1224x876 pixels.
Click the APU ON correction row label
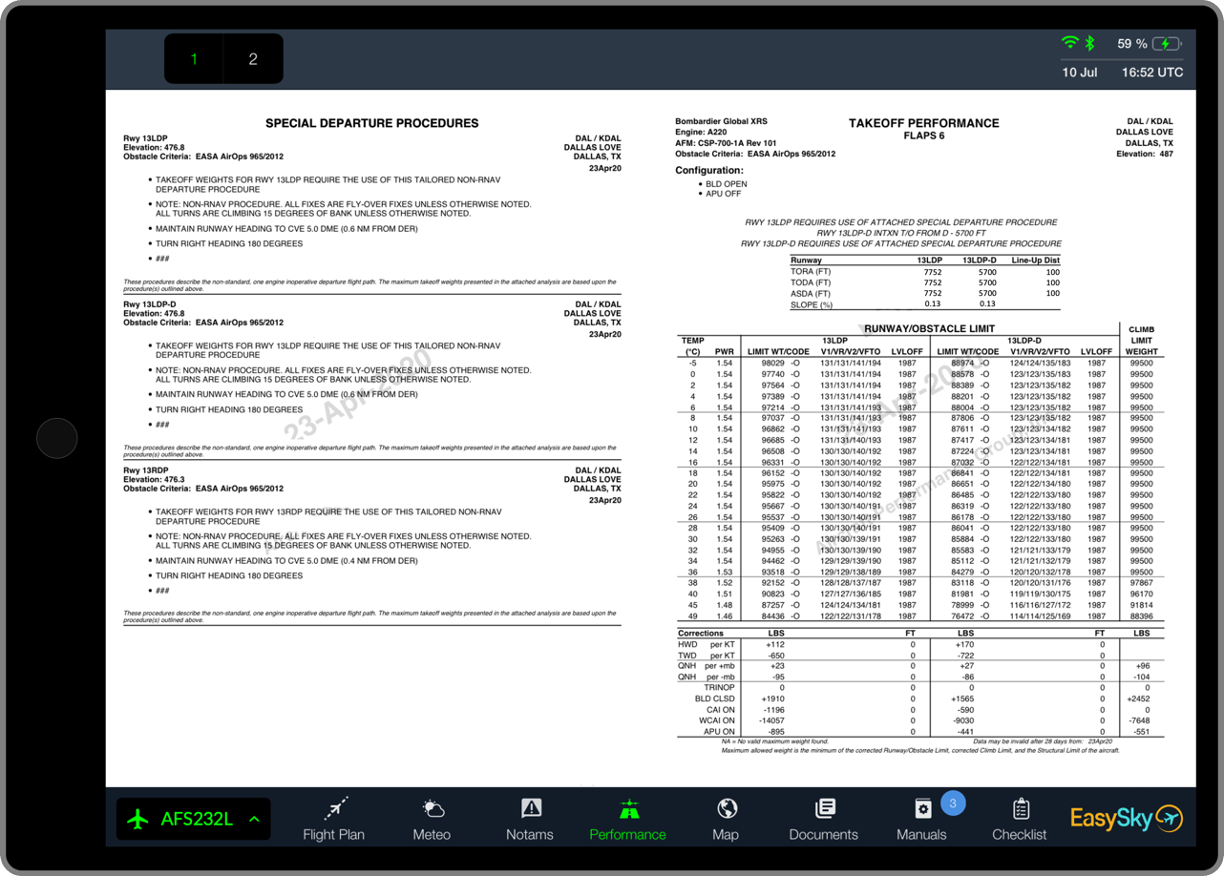click(x=720, y=731)
